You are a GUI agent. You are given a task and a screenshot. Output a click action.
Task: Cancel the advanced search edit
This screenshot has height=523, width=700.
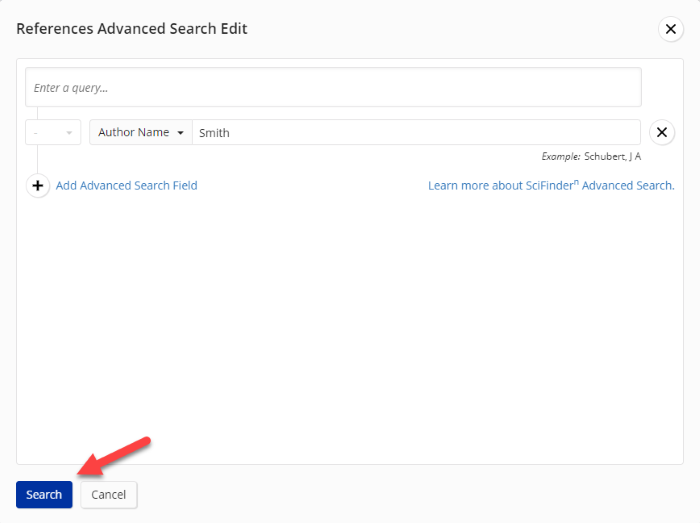[x=108, y=494]
